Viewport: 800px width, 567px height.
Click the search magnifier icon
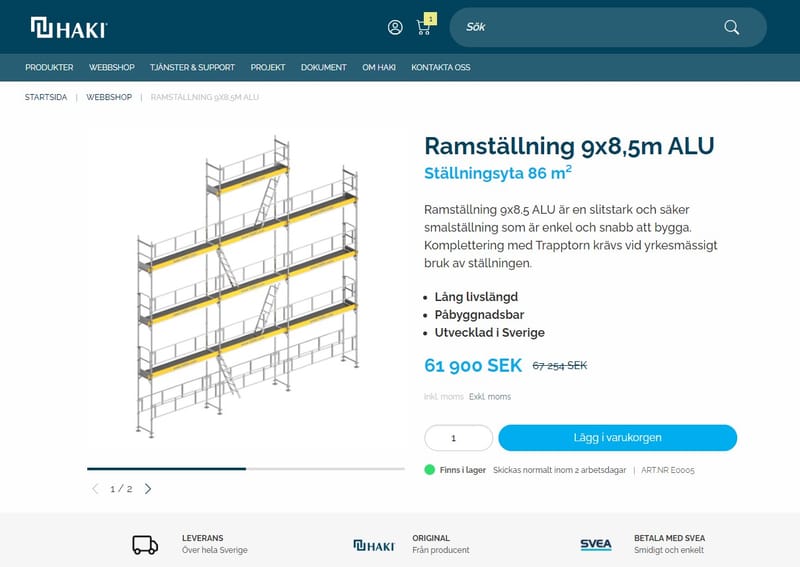point(732,27)
